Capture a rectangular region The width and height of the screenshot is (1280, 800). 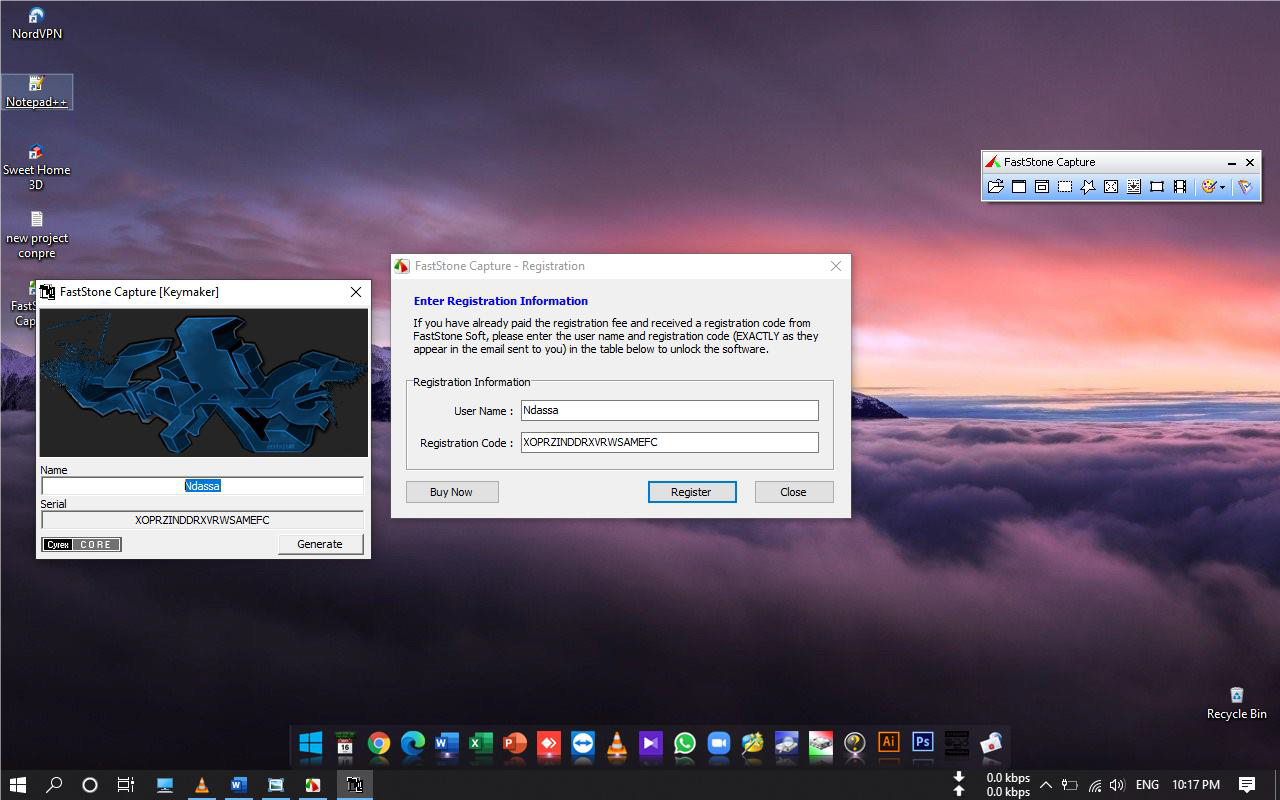pyautogui.click(x=1065, y=187)
